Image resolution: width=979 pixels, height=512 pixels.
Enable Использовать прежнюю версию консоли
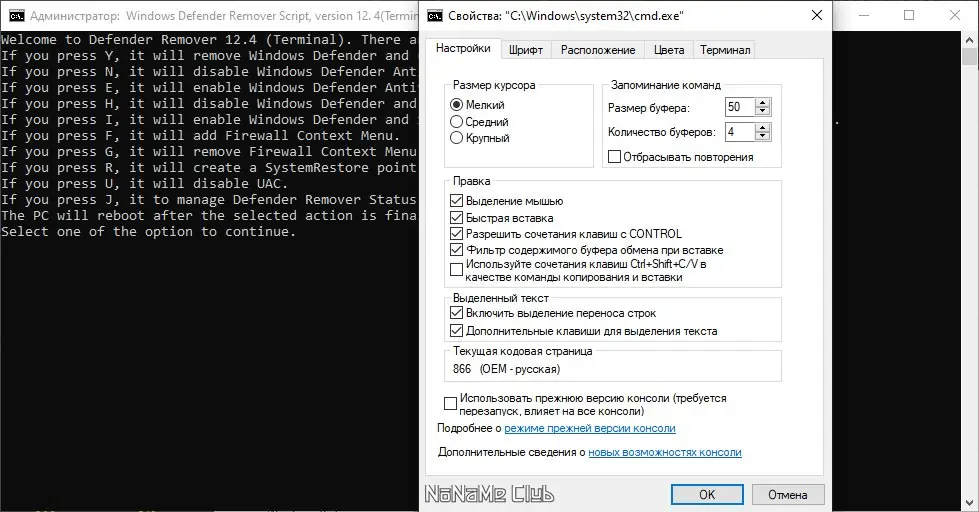point(450,404)
